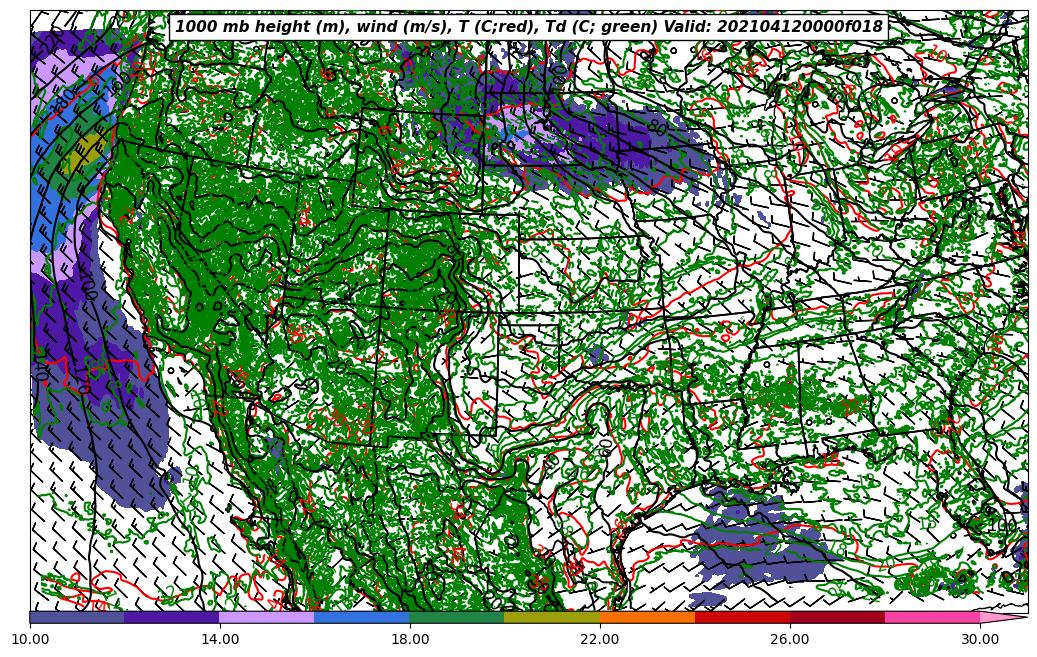
Task: Choose the olive 20–22 colorbar segment
Action: pyautogui.click(x=552, y=618)
